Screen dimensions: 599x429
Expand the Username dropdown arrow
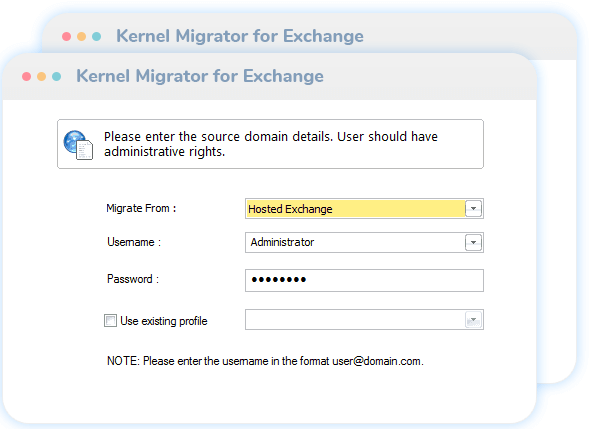tap(473, 243)
